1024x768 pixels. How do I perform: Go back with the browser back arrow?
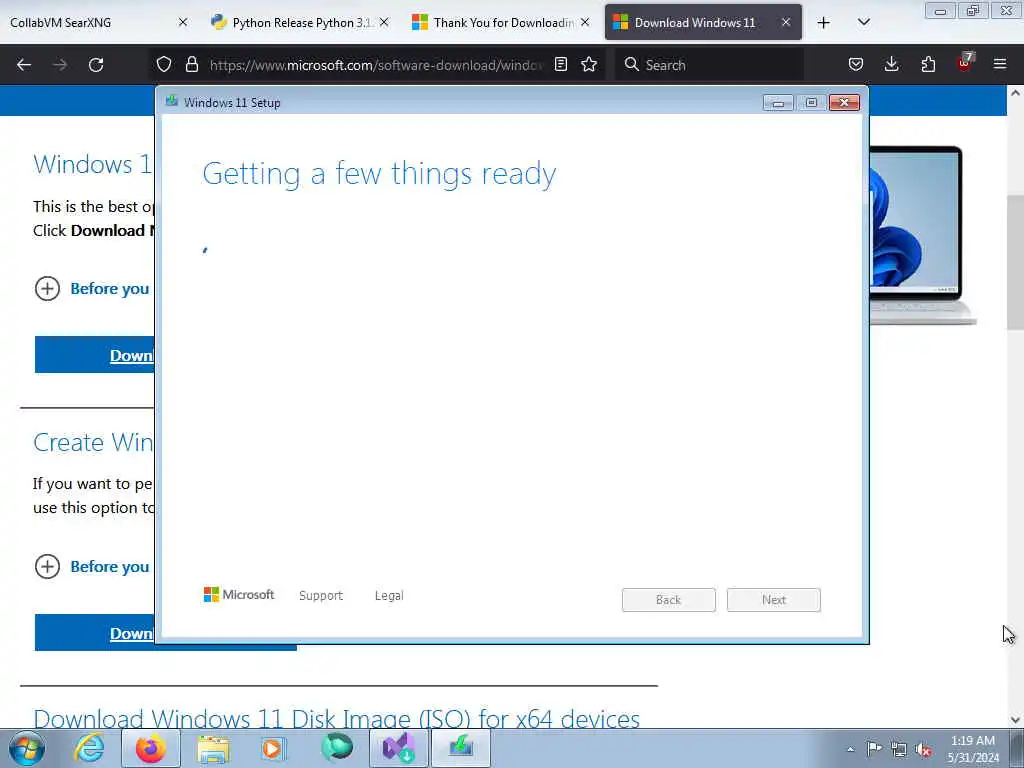tap(24, 65)
